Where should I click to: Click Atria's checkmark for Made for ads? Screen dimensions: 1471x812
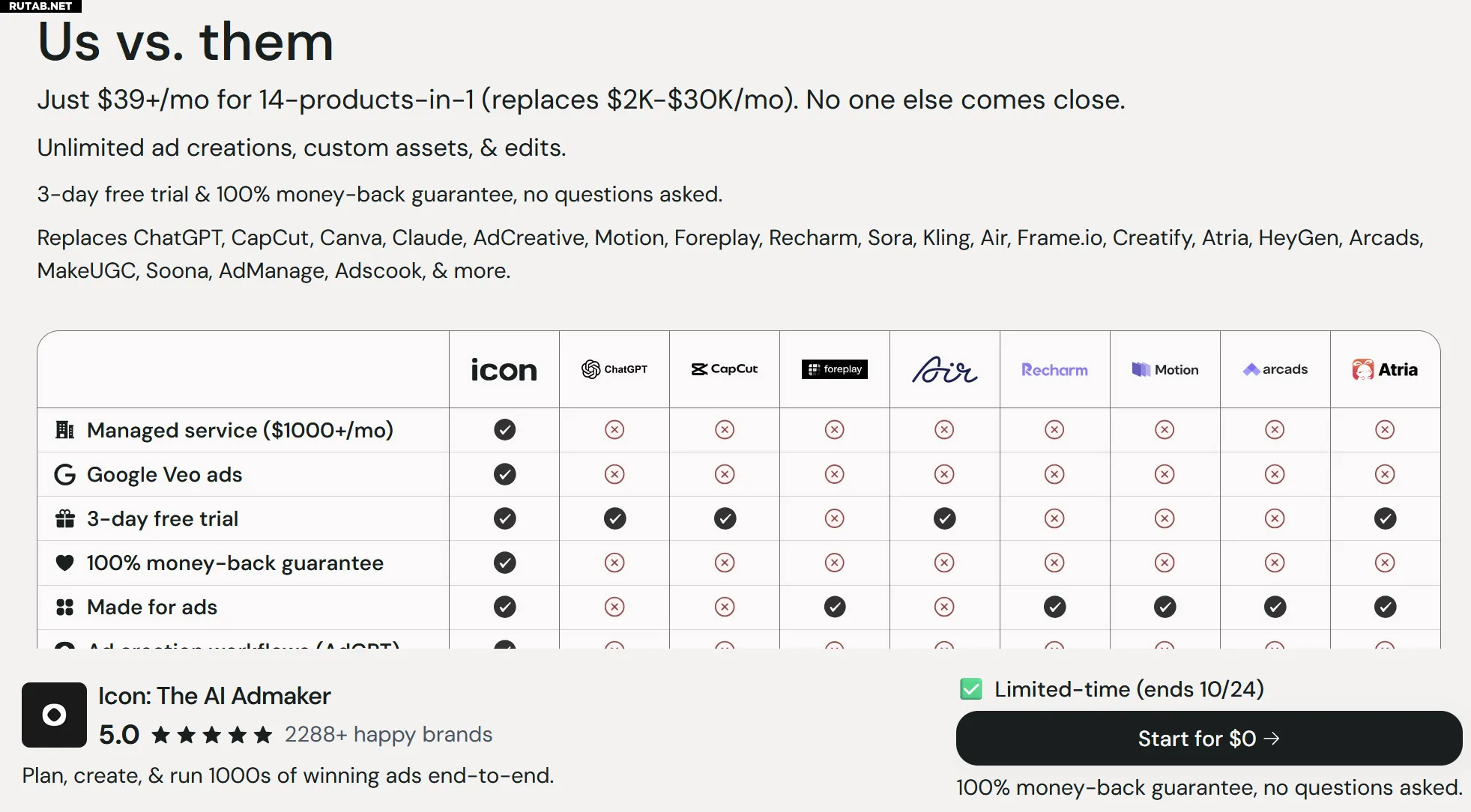(1385, 607)
